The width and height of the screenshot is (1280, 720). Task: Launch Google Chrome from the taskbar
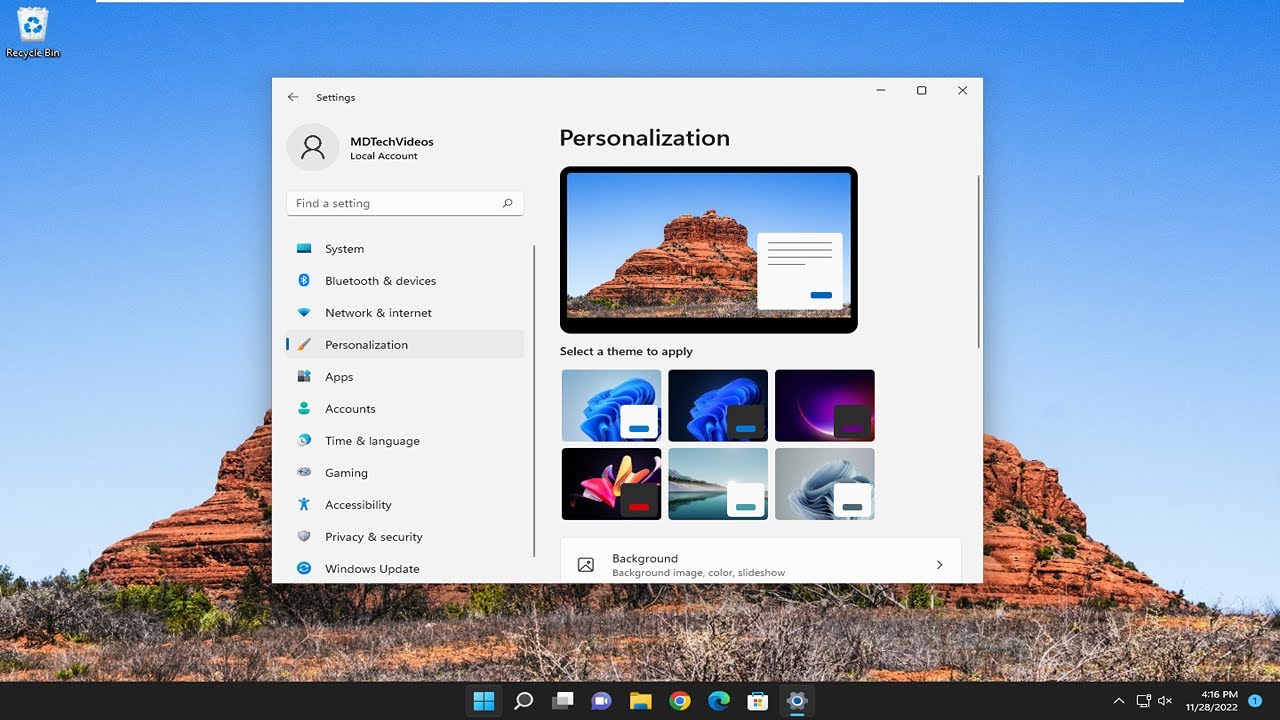(680, 701)
